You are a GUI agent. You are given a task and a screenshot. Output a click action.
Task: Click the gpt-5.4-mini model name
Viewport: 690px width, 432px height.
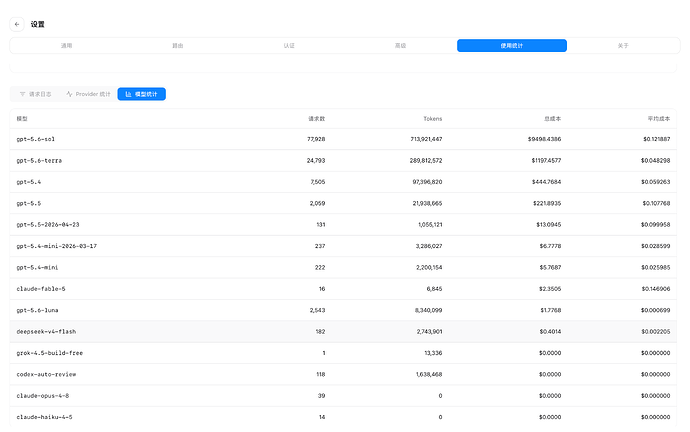pyautogui.click(x=37, y=267)
